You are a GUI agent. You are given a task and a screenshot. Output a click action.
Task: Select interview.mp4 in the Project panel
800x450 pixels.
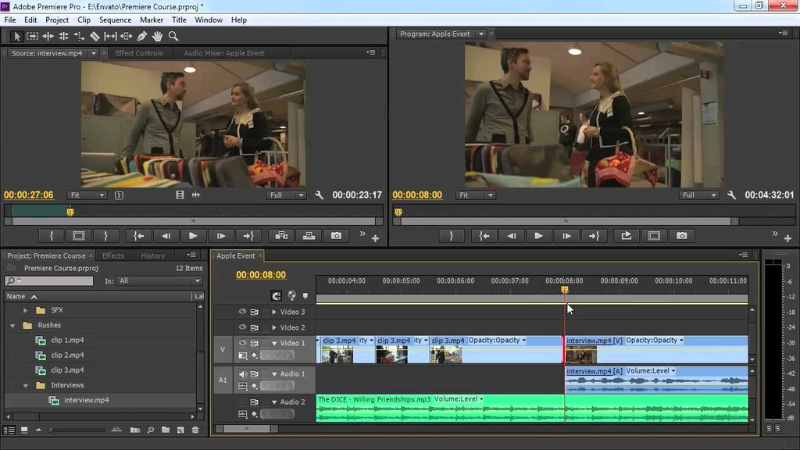[86, 400]
